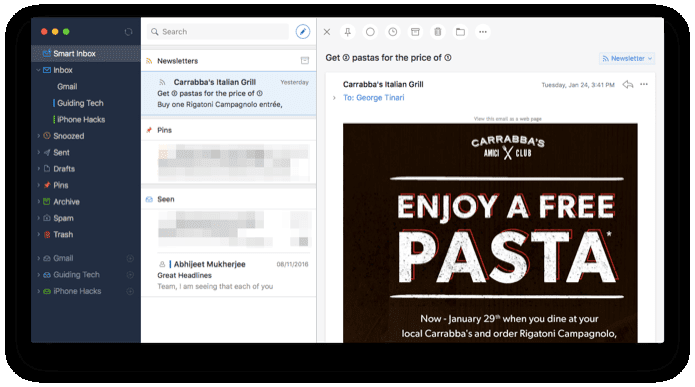Expand the Drafts folder chevron
This screenshot has height=387, width=695.
(39, 168)
